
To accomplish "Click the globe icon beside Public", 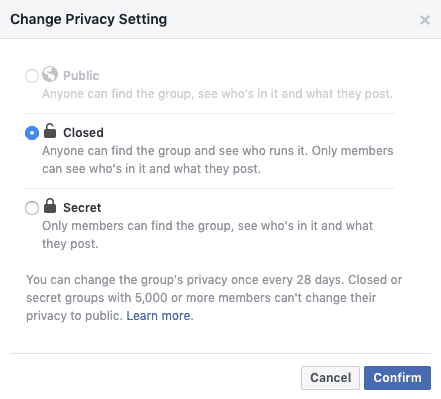I will 50,74.
